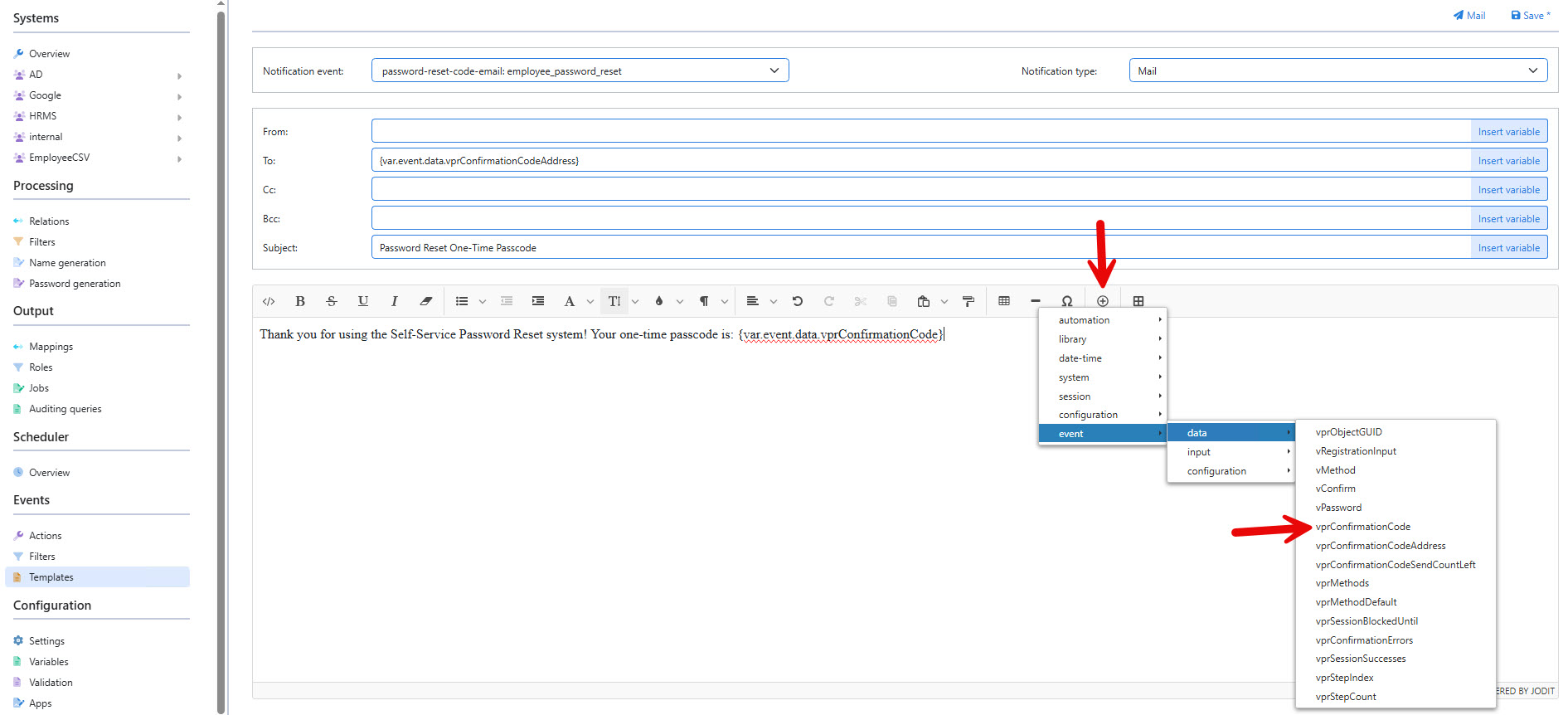Viewport: 1568px width, 715px height.
Task: Open Templates under Events
Action: coord(97,577)
